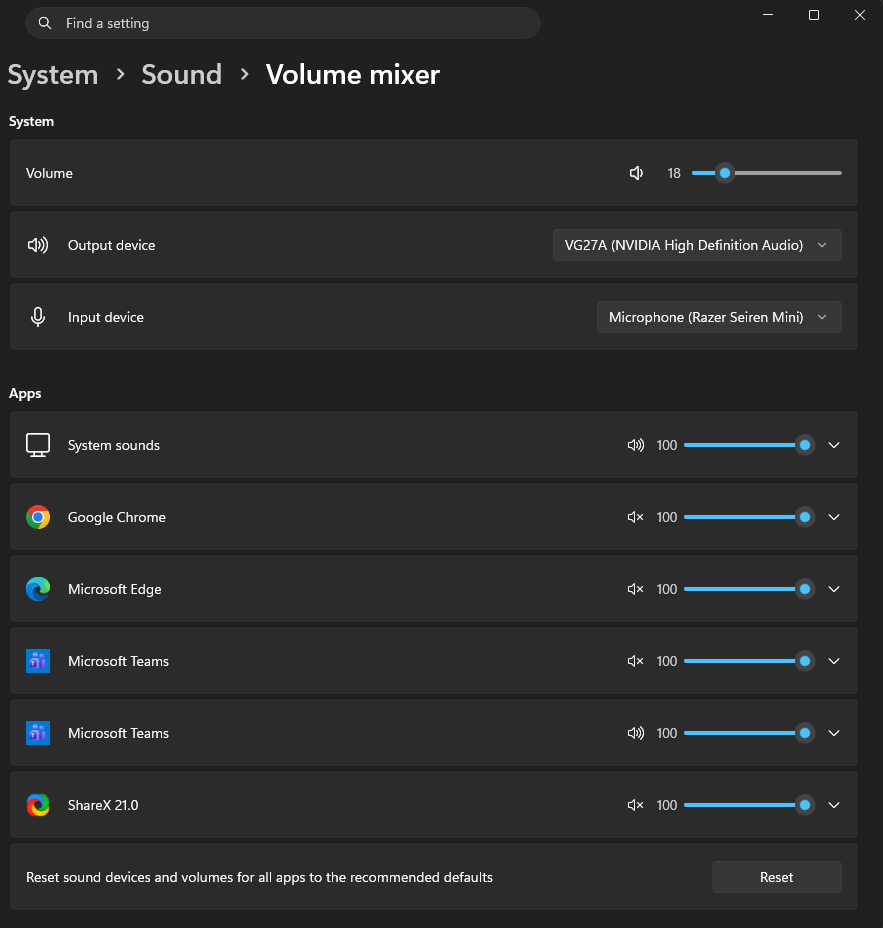Click the System sounds monitor icon

click(x=38, y=445)
